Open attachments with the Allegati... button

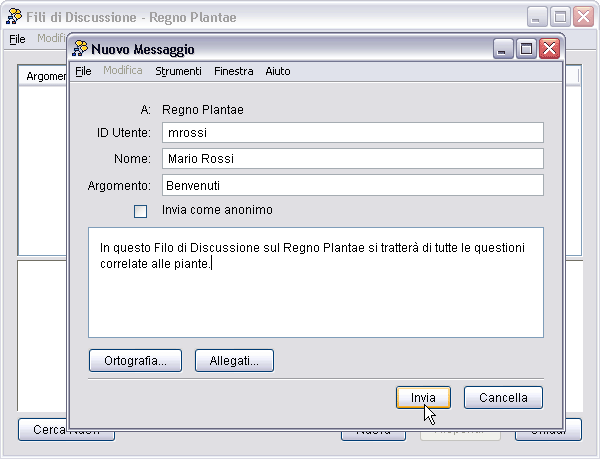click(234, 360)
